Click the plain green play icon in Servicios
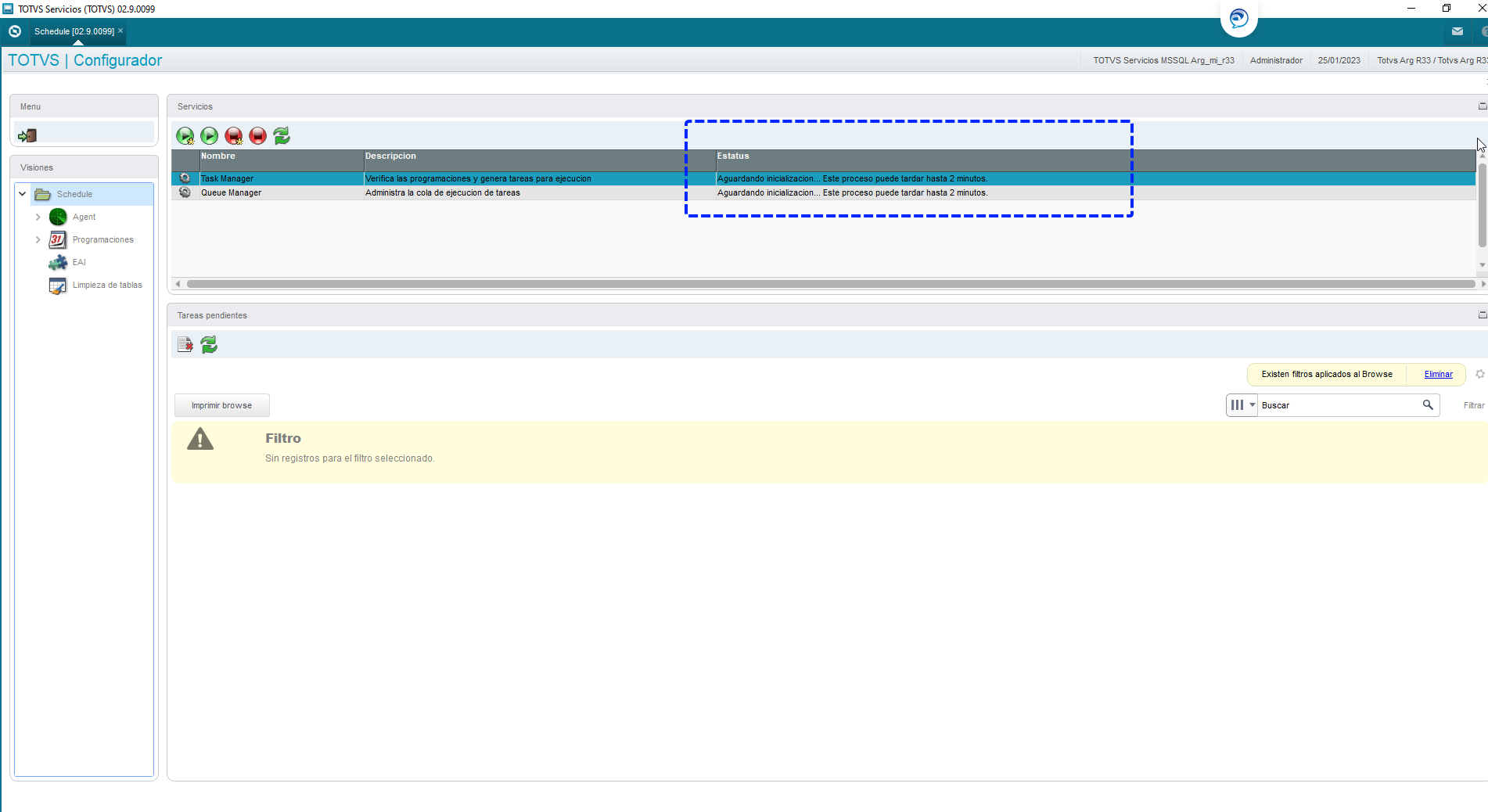 coord(210,136)
